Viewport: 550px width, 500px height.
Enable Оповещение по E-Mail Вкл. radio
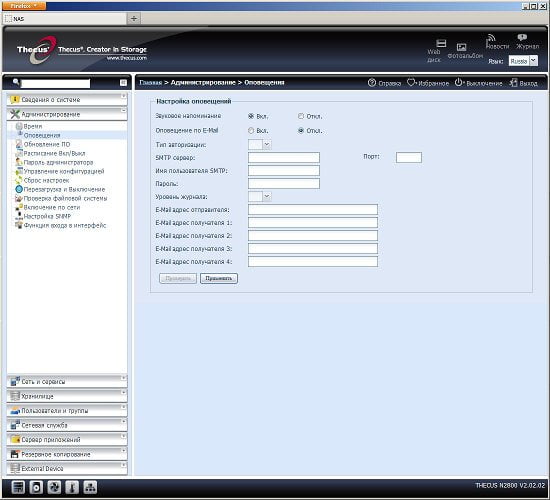(x=251, y=131)
